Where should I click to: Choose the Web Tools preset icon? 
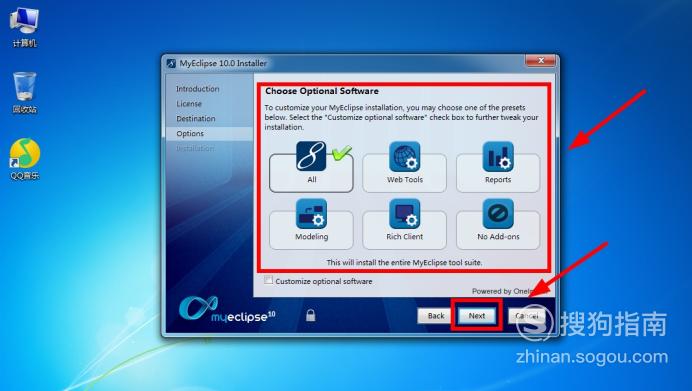405,156
